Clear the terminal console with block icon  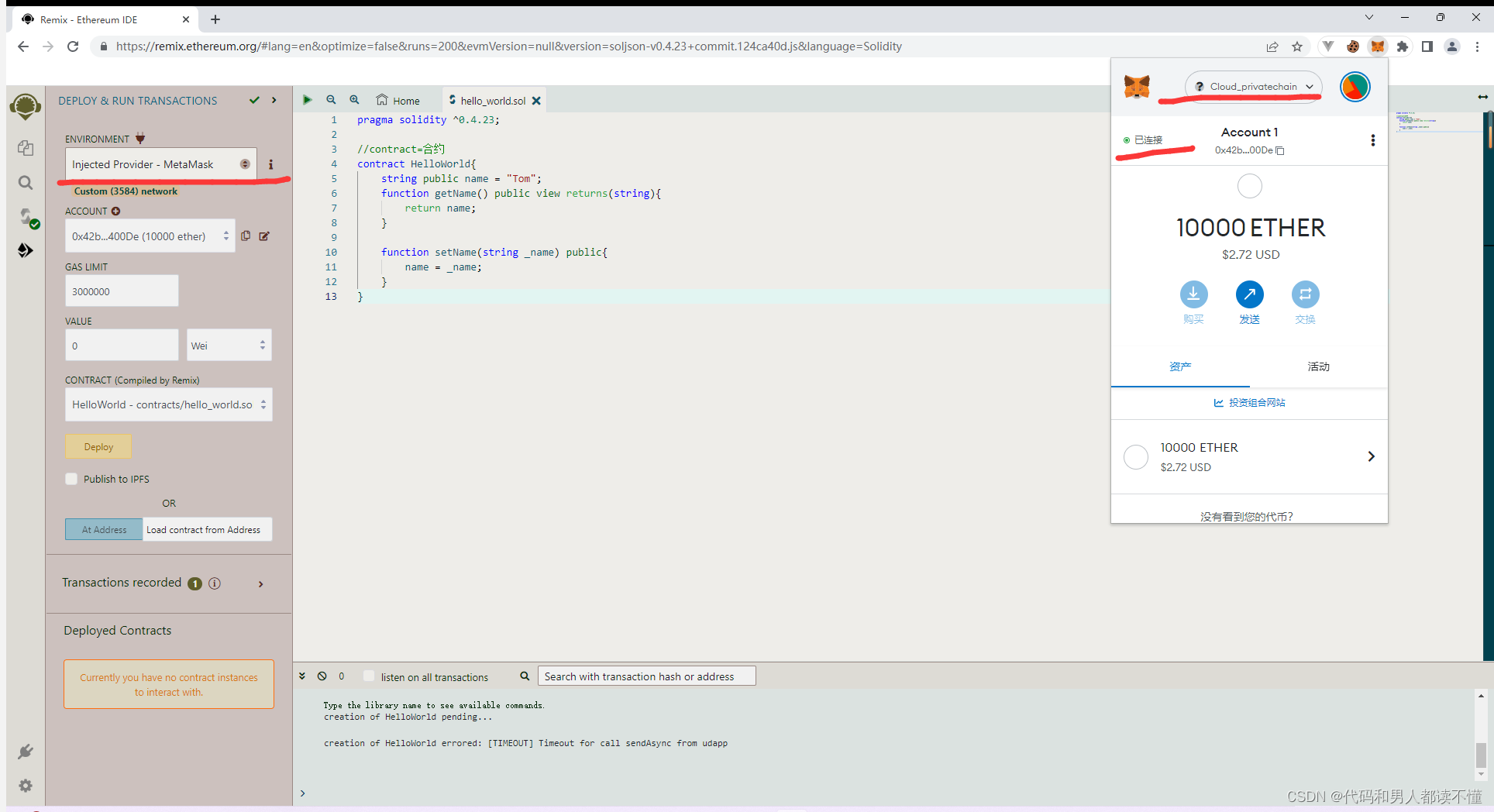[x=322, y=676]
